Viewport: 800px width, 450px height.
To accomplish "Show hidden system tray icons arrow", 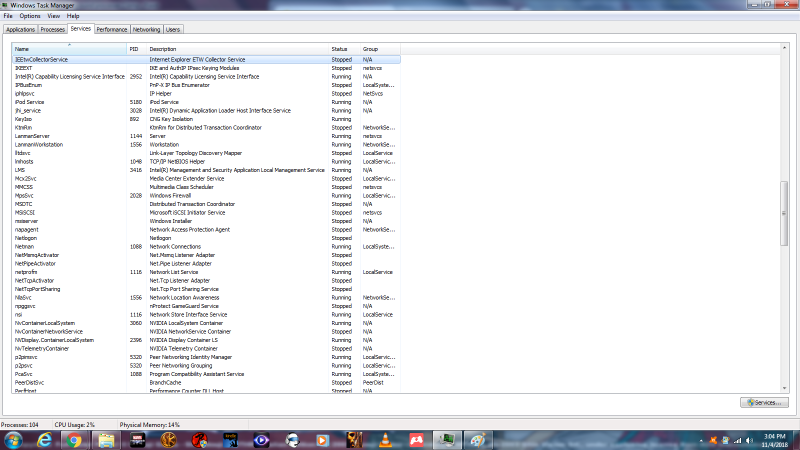I will (701, 440).
